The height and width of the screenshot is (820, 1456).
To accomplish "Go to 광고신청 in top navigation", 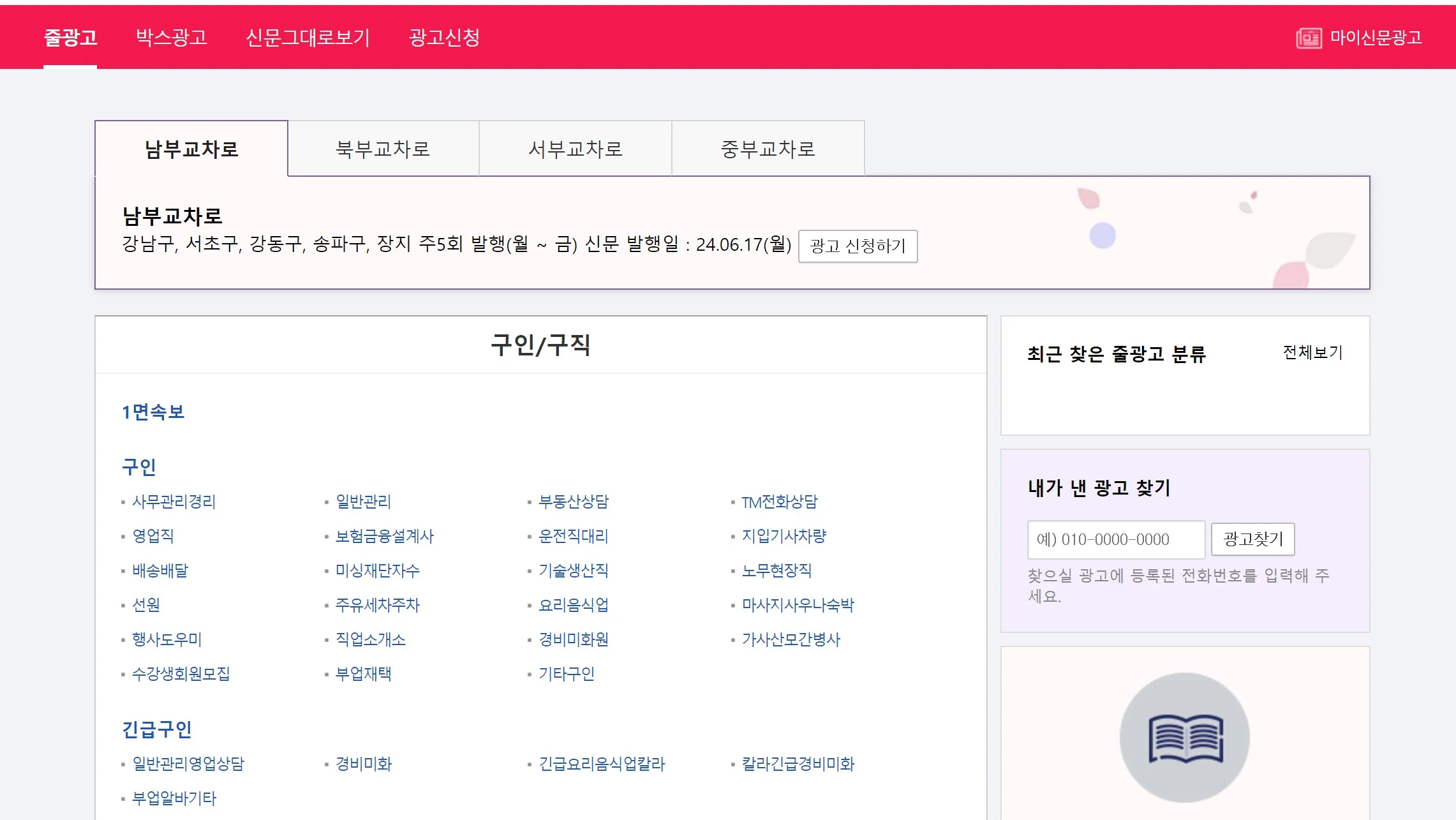I will coord(444,38).
